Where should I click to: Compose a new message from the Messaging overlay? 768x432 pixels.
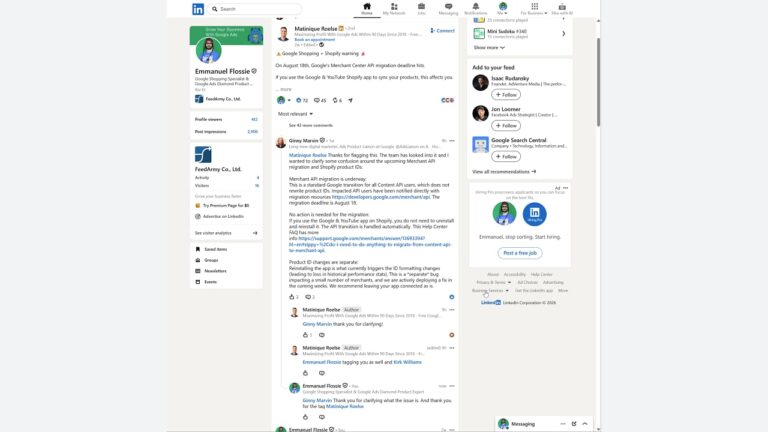point(574,424)
